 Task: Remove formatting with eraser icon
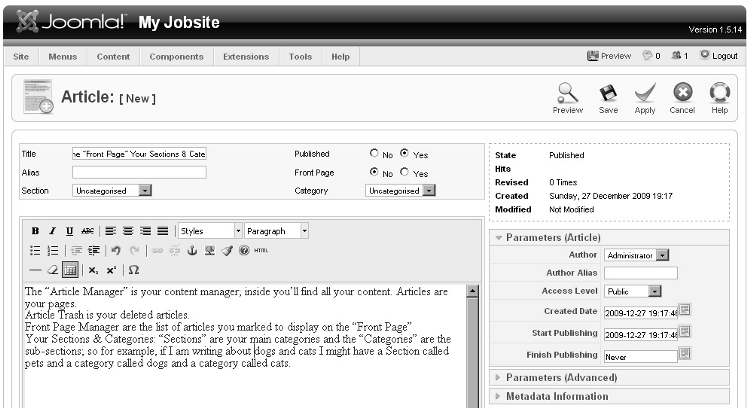coord(53,270)
